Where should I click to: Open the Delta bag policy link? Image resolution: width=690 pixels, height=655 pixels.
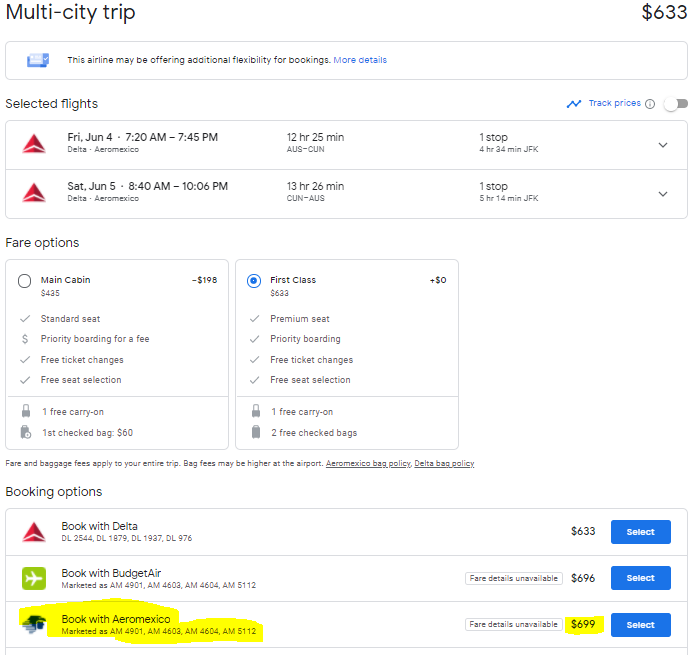(x=444, y=464)
